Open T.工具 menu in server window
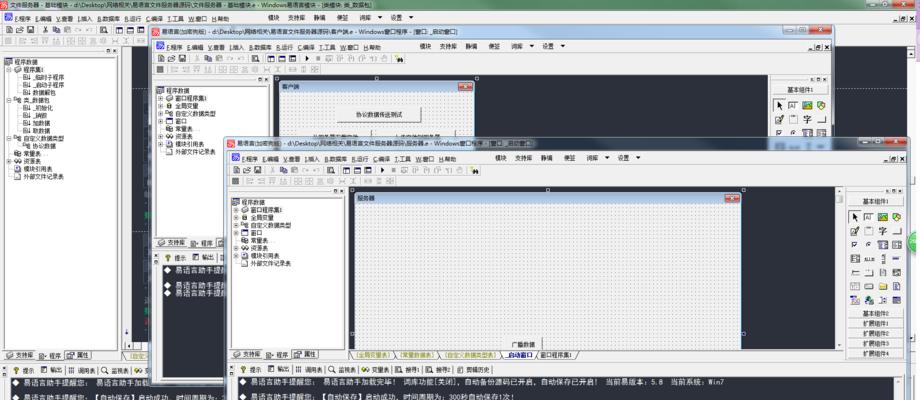 (x=403, y=159)
